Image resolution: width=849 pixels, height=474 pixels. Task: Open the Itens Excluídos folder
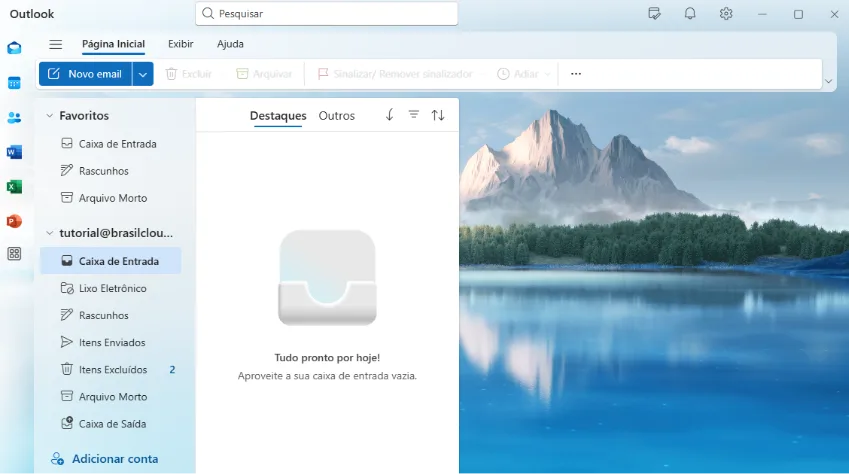point(112,370)
